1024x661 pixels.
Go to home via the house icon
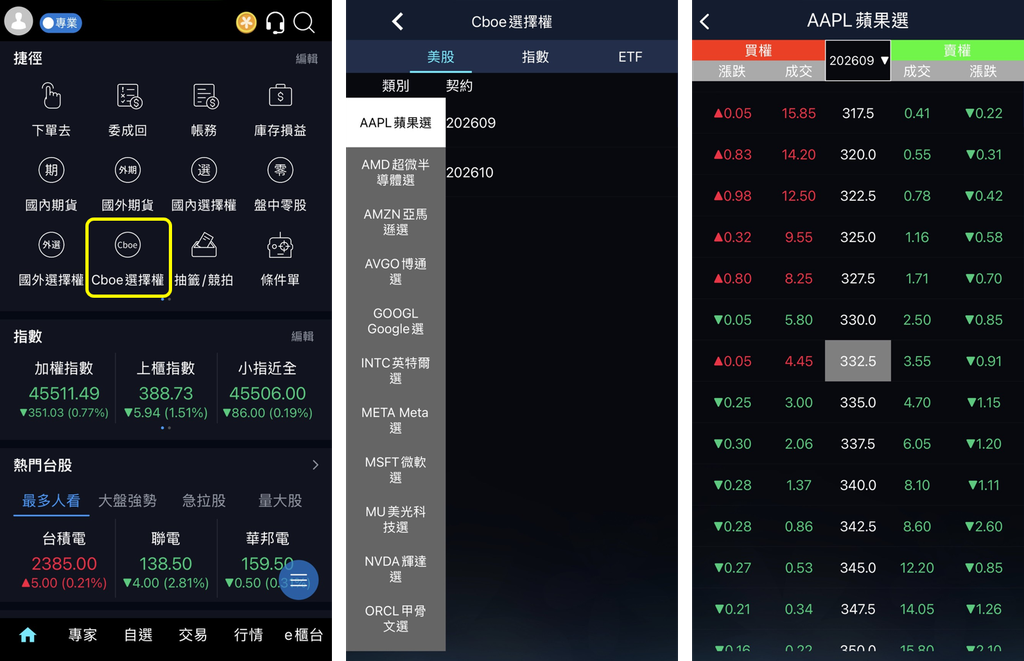pos(27,635)
